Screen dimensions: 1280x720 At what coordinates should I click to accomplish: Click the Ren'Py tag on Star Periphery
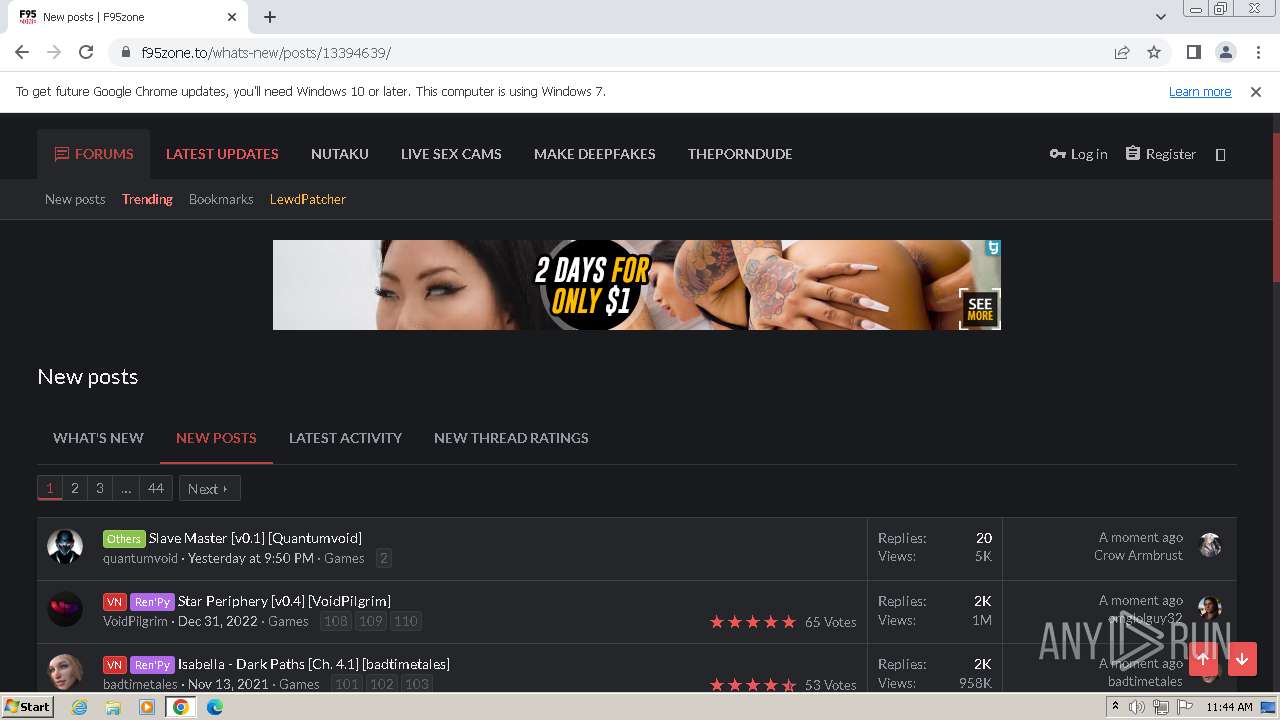coord(152,602)
